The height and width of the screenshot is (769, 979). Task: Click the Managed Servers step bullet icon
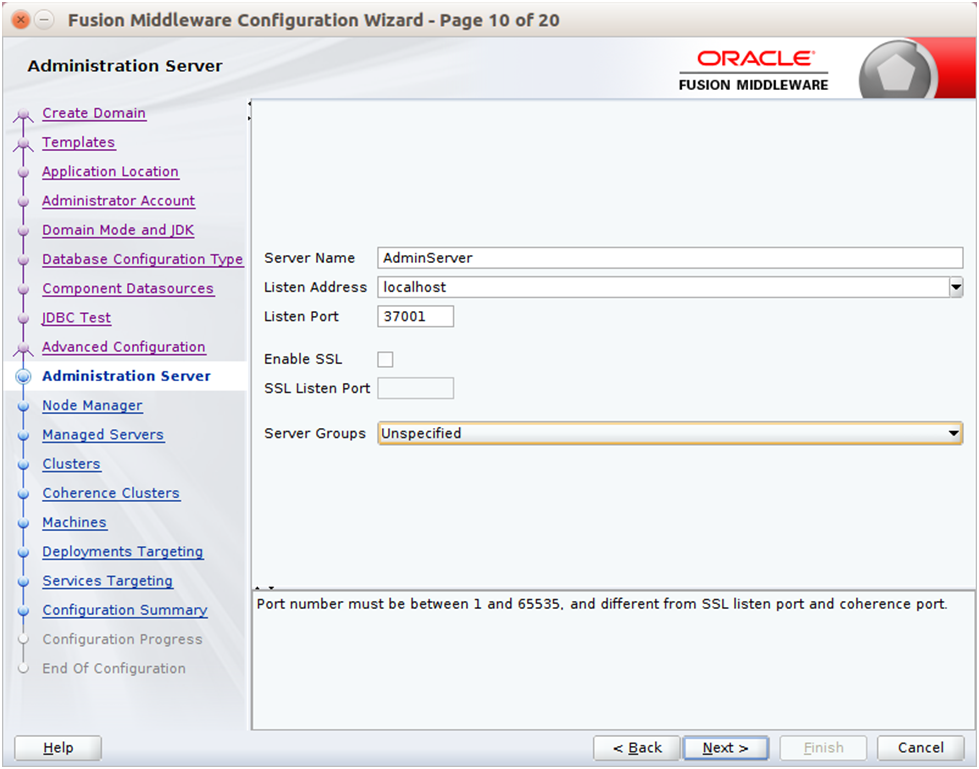23,435
